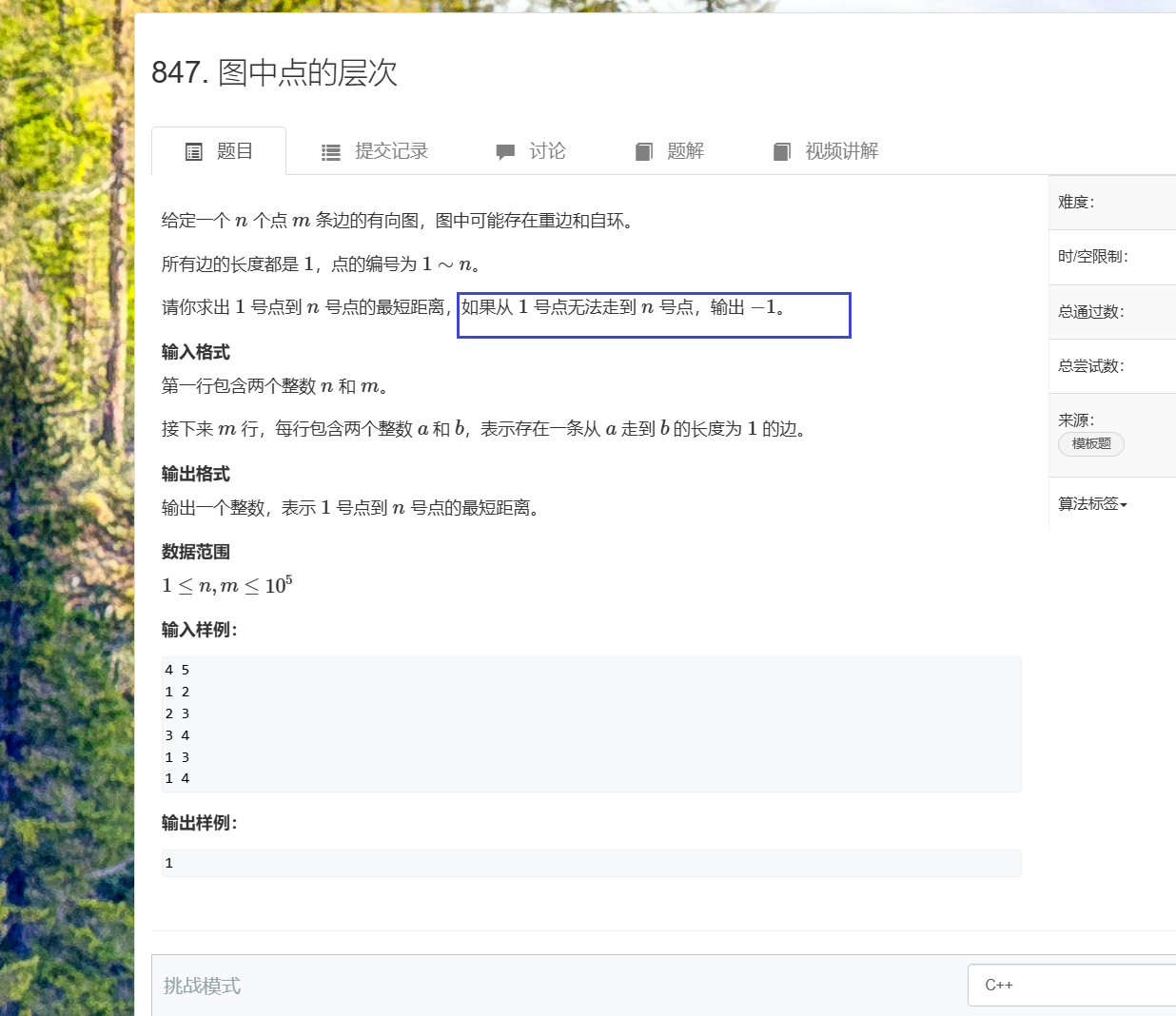1176x1016 pixels.
Task: Switch to the 题解 tab
Action: click(669, 151)
